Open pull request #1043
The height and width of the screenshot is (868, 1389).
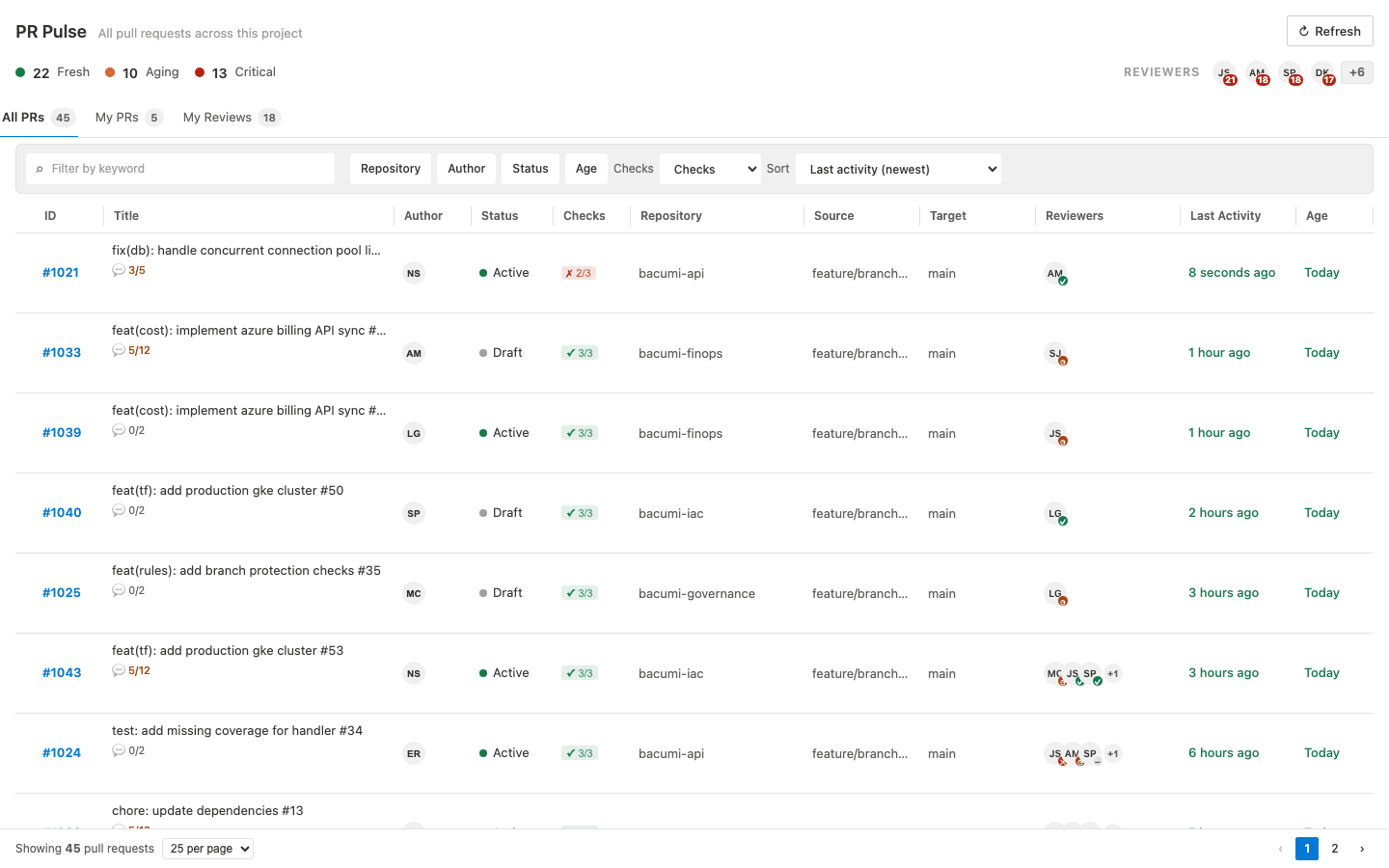(x=62, y=673)
